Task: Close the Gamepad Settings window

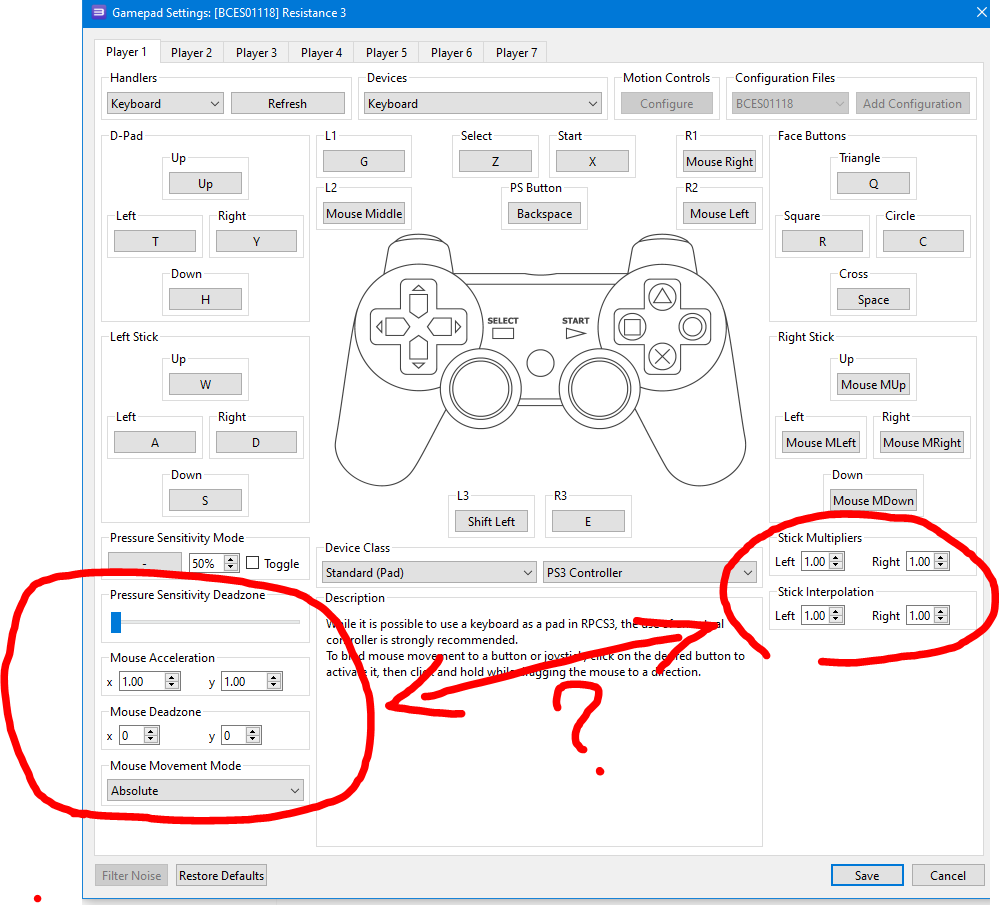Action: 982,12
